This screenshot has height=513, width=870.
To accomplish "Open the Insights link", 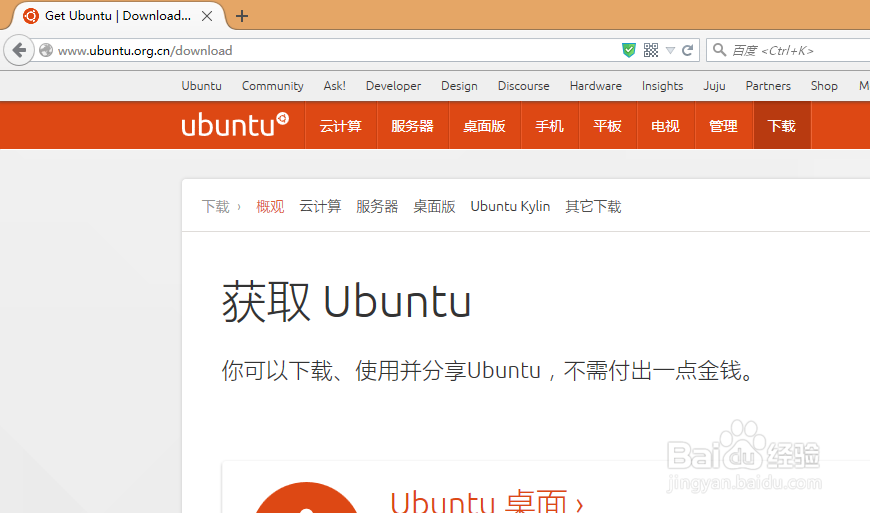I will pyautogui.click(x=662, y=86).
